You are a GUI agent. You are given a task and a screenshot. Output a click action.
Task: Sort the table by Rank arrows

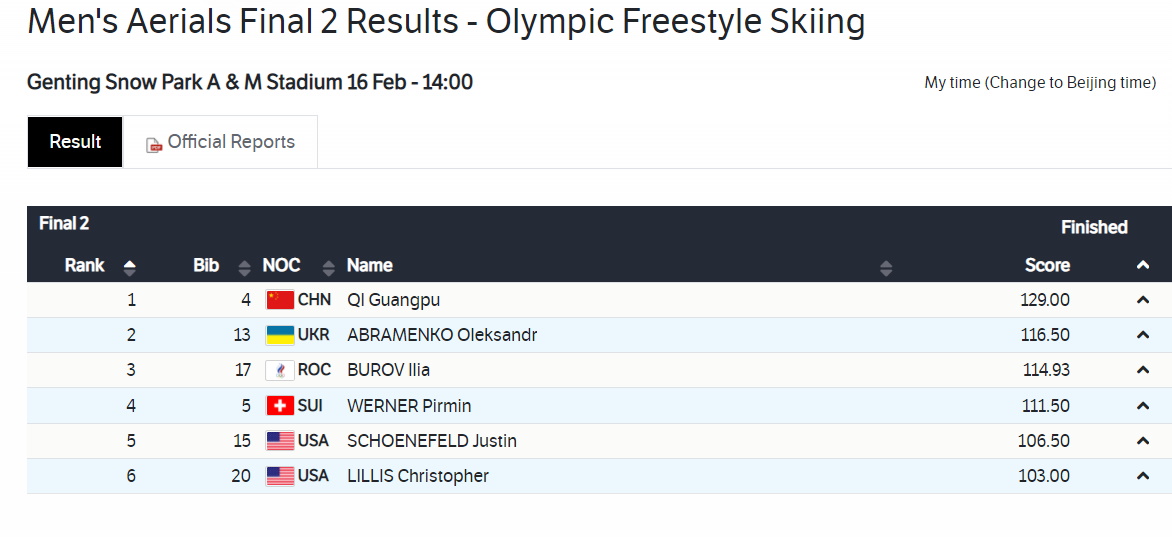coord(129,267)
